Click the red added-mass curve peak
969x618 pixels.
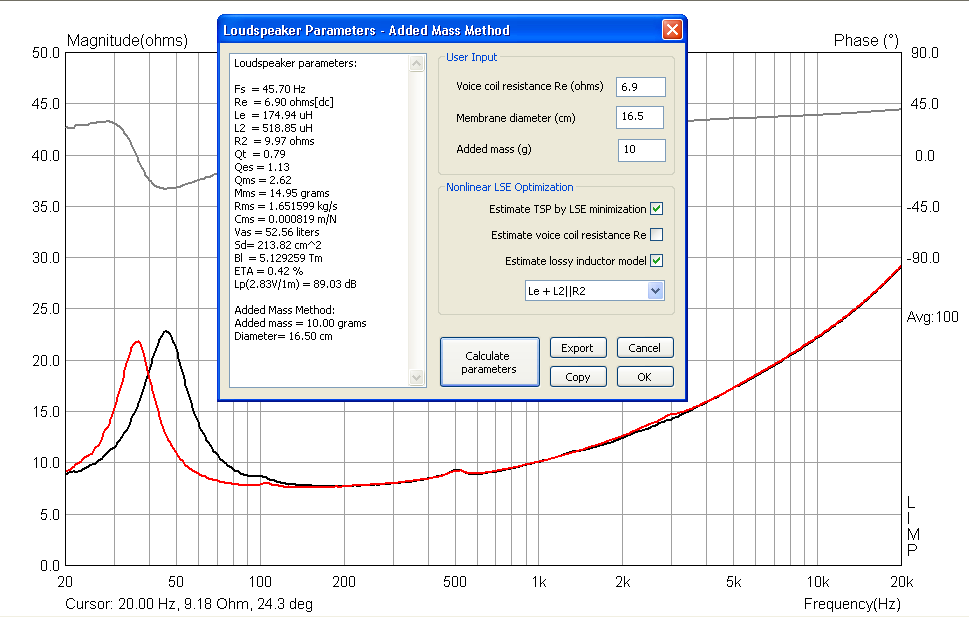pos(137,342)
